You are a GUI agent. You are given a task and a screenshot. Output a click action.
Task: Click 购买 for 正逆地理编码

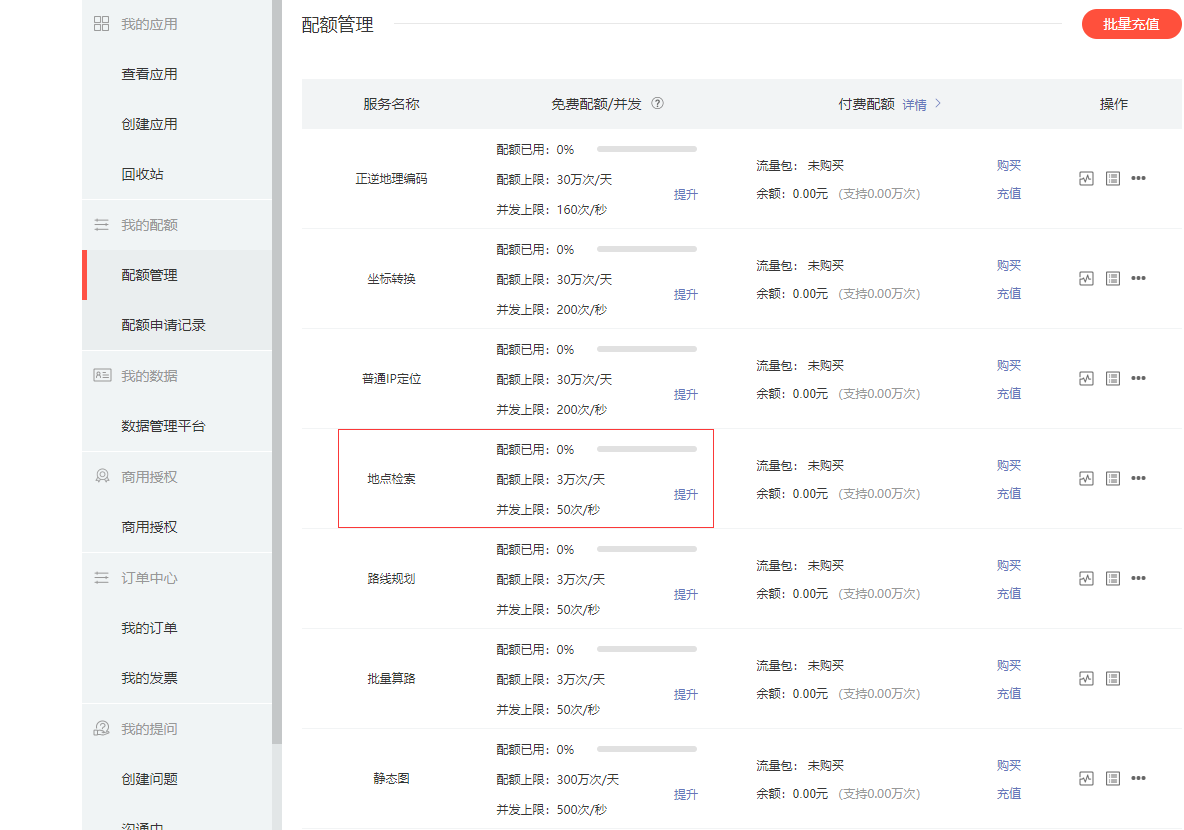pyautogui.click(x=1009, y=165)
